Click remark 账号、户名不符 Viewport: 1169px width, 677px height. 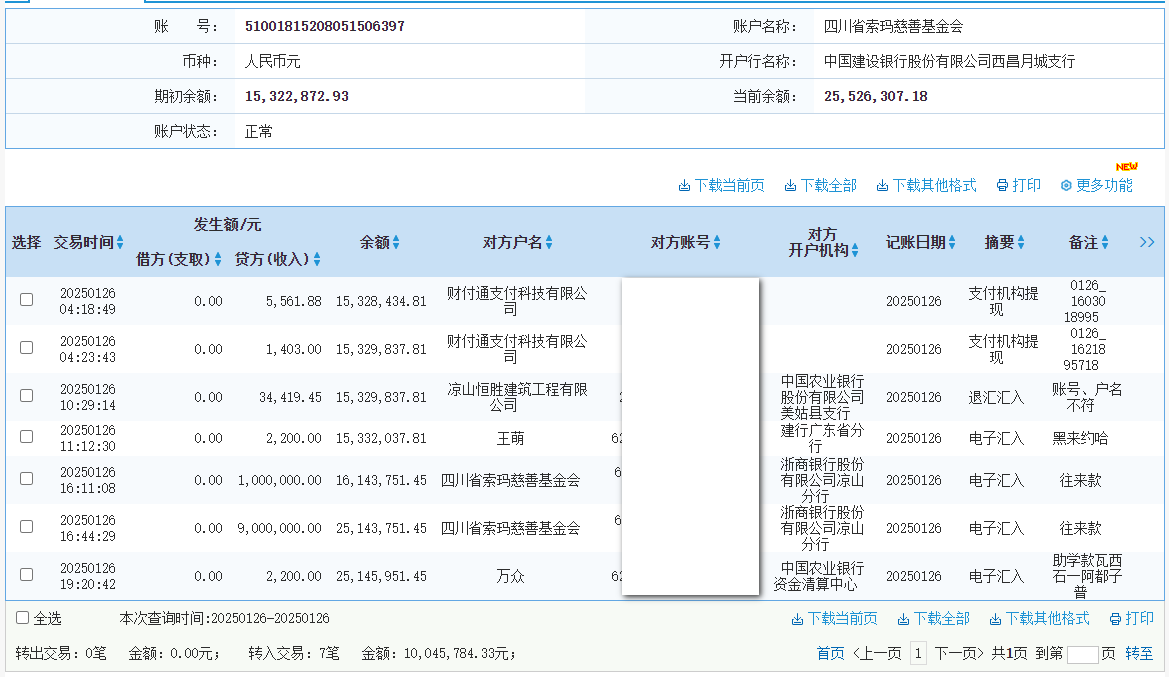point(1086,397)
